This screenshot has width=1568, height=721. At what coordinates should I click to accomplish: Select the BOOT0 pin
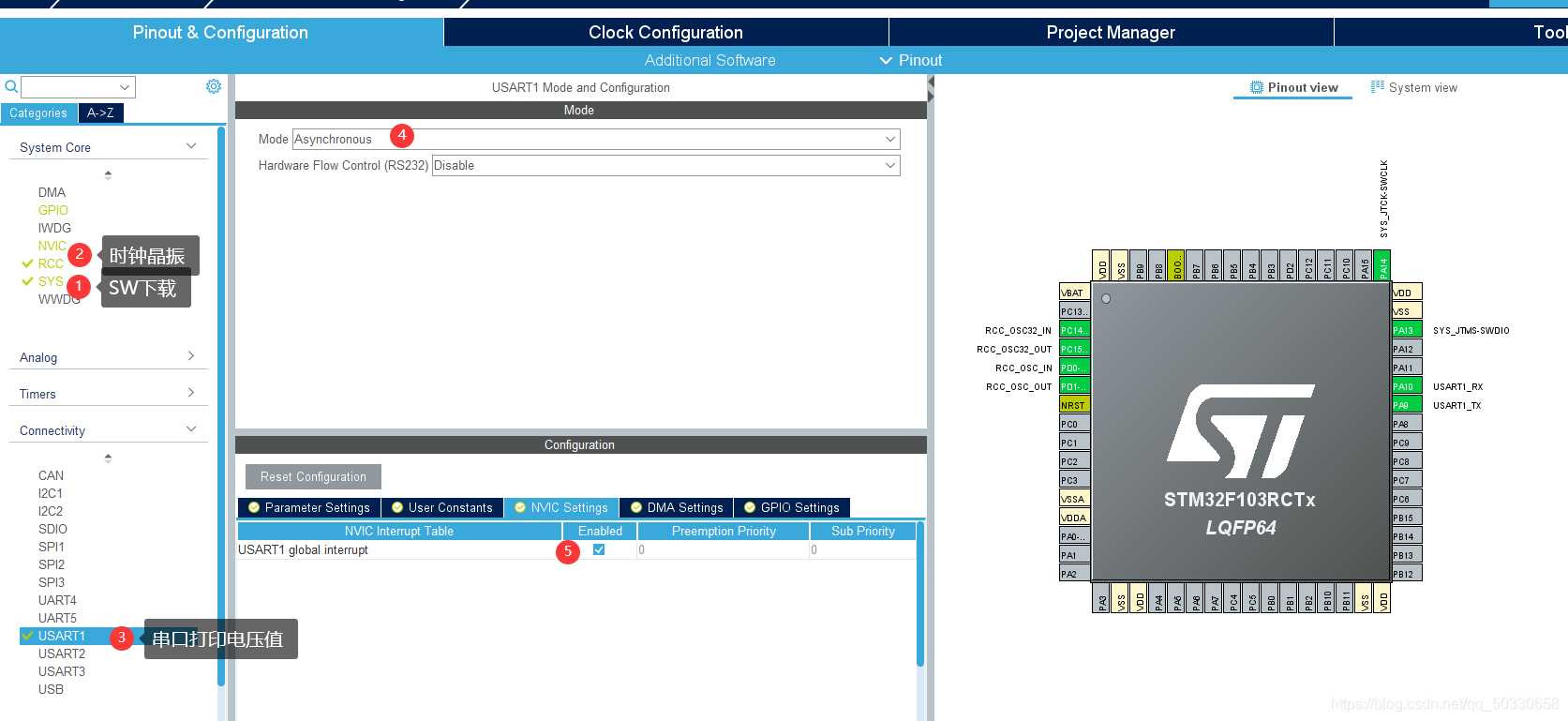(x=1176, y=265)
